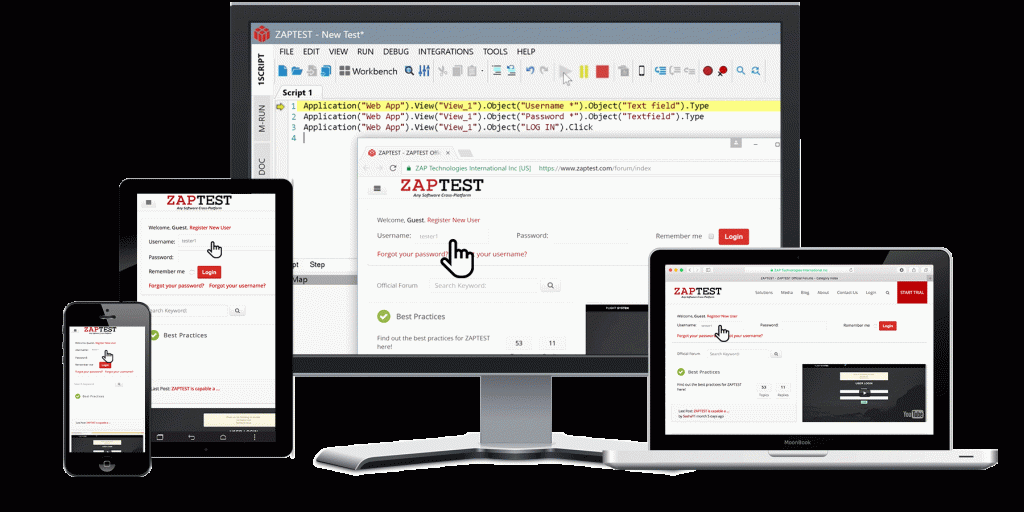Click the Undo arrow icon
Screen dimensions: 1024x512
(530, 71)
